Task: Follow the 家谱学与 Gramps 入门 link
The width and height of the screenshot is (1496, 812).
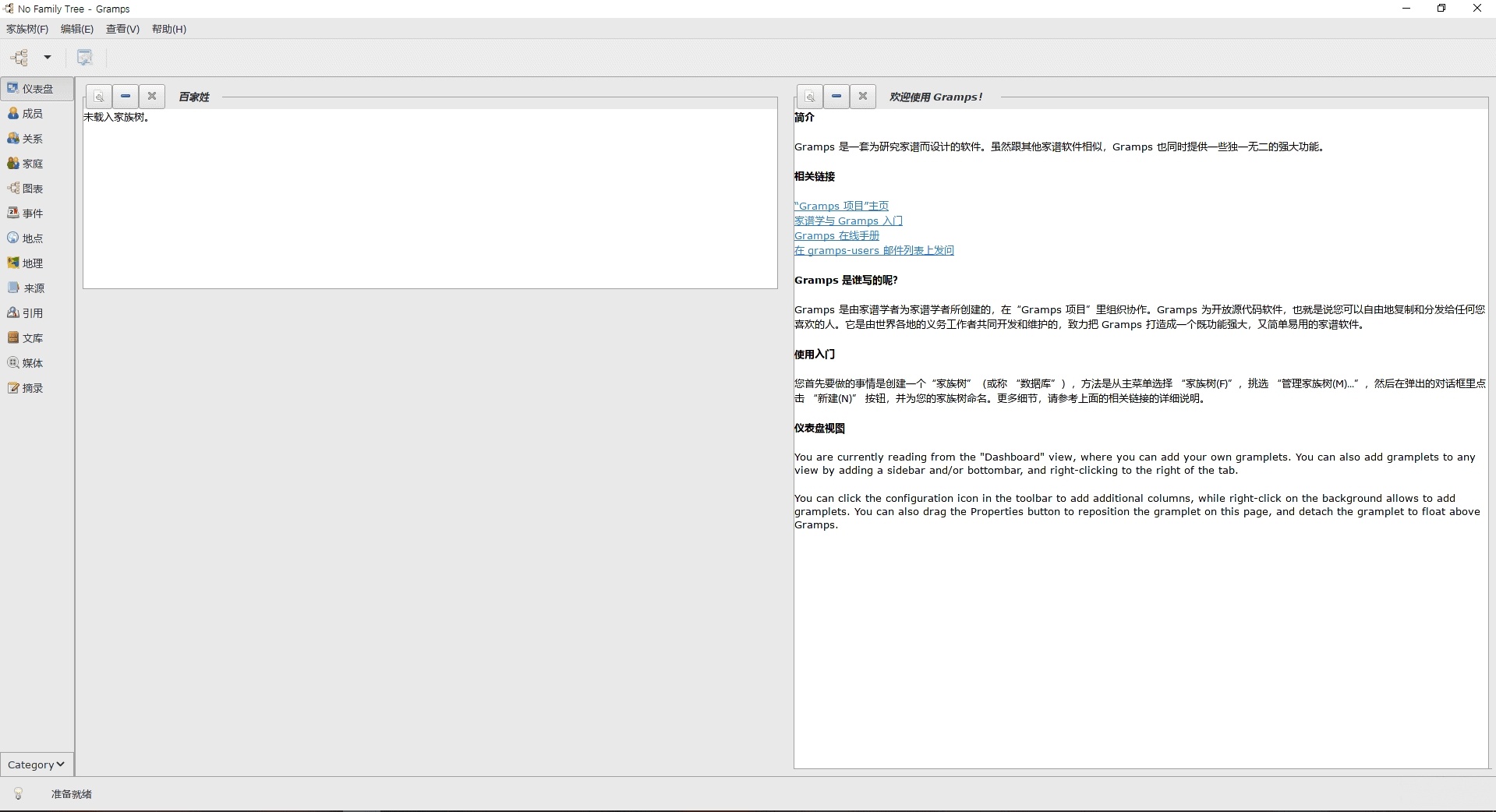Action: (848, 221)
